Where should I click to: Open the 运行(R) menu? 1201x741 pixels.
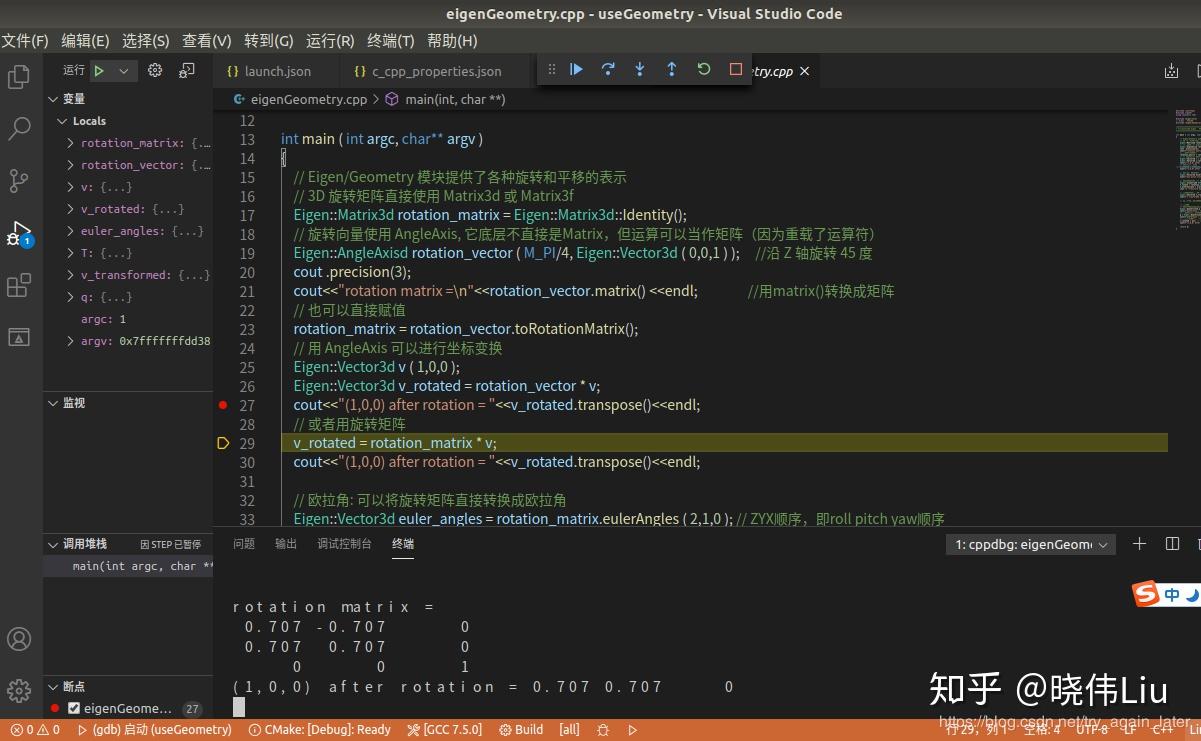pyautogui.click(x=328, y=41)
